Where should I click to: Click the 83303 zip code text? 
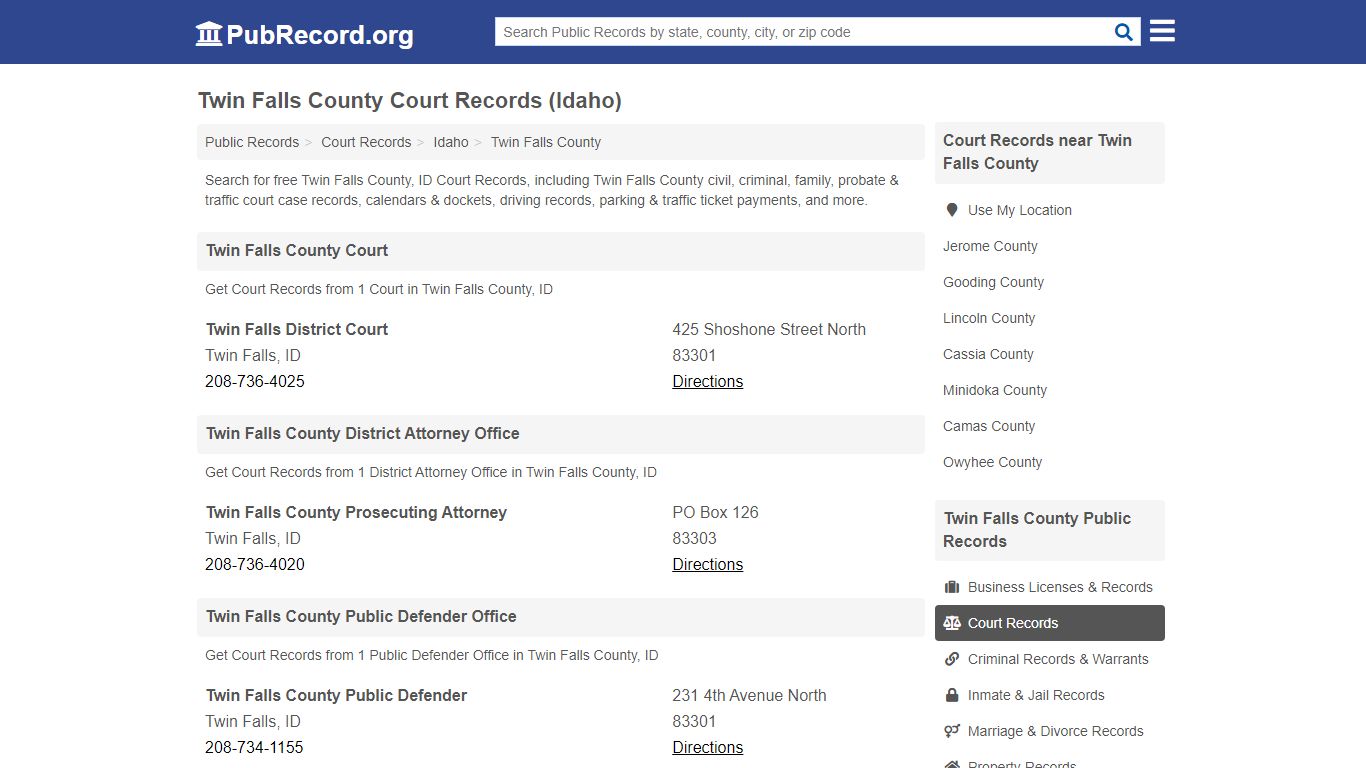click(x=695, y=538)
